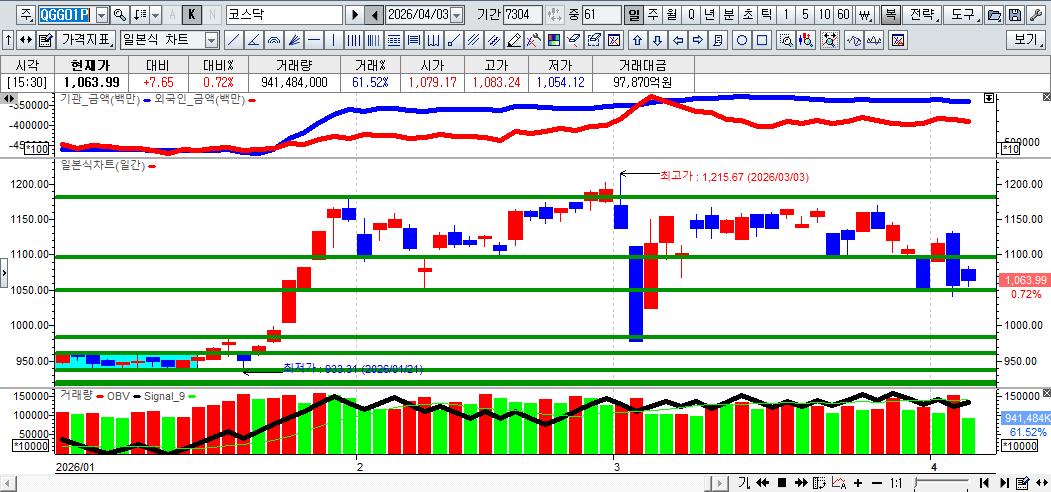The height and width of the screenshot is (492, 1051).
Task: Select the rectangle drawing tool
Action: coord(763,41)
